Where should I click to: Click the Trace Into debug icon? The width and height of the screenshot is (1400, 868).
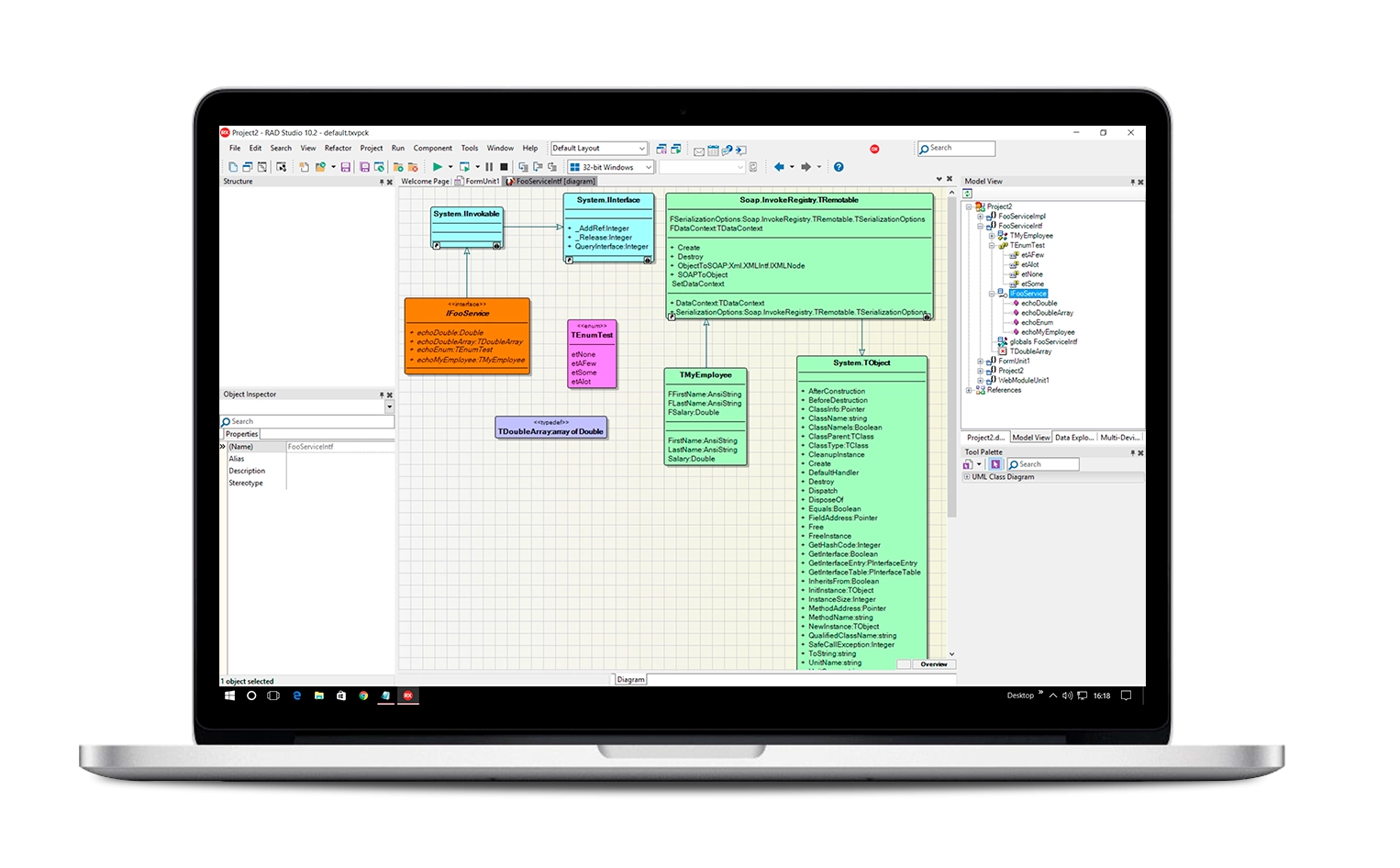(523, 167)
